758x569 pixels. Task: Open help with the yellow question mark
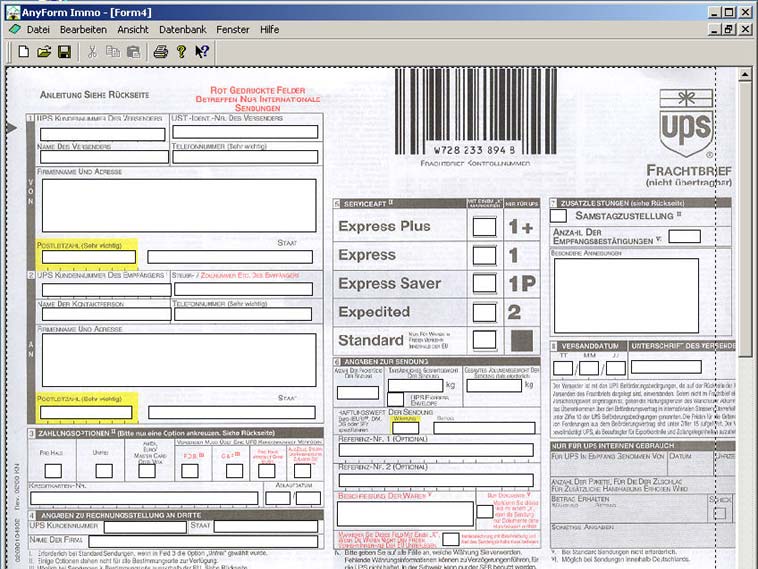(x=181, y=51)
